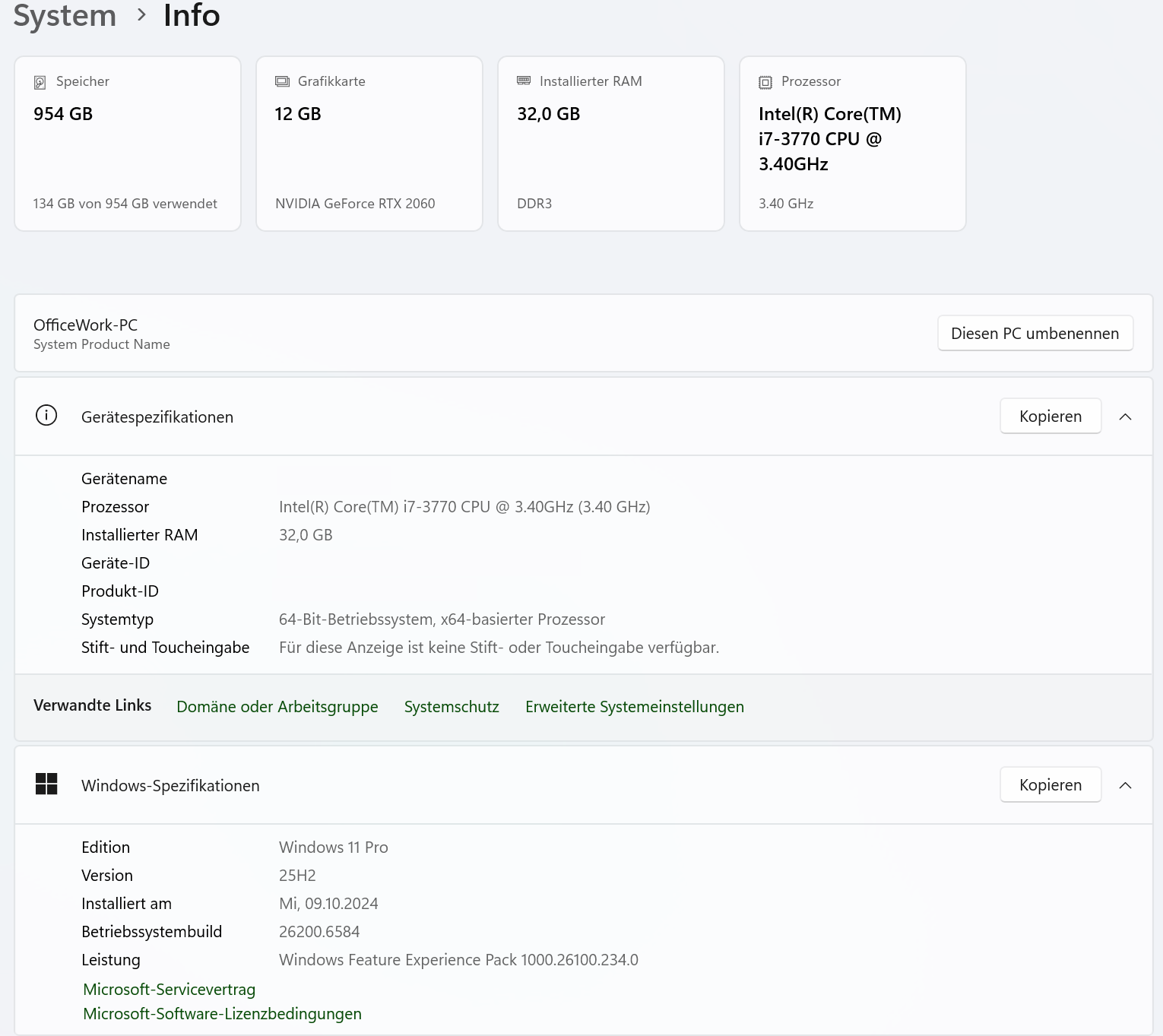Image resolution: width=1163 pixels, height=1036 pixels.
Task: Click the Windows logo icon
Action: (46, 784)
